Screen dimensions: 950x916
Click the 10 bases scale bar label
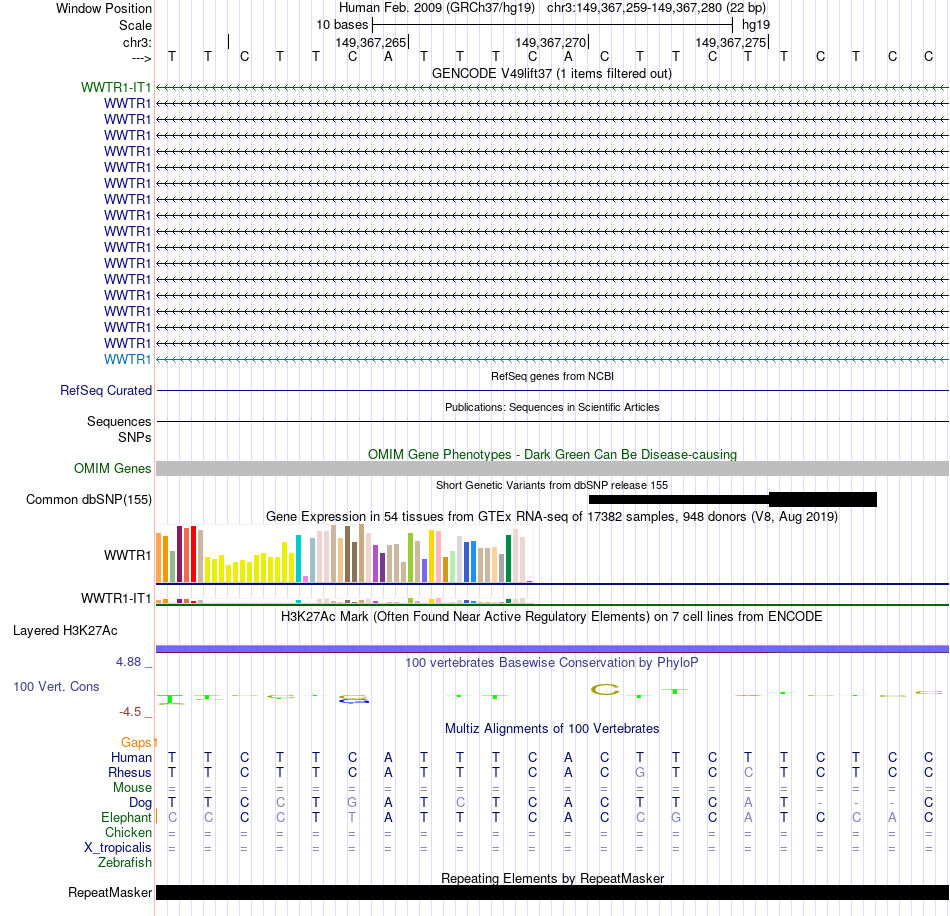342,25
